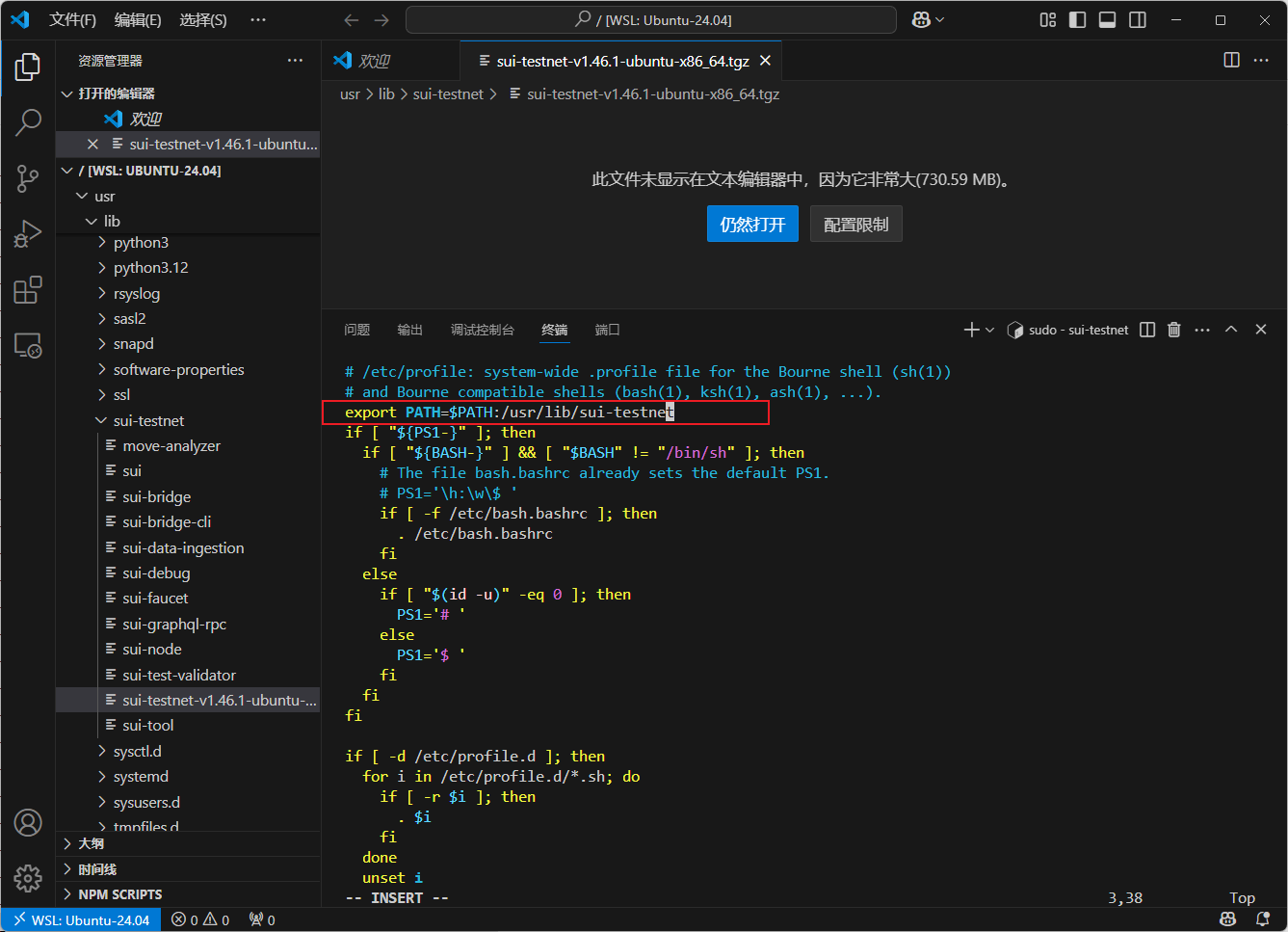1288x932 pixels.
Task: Switch to the 调试控制台 panel tab
Action: pyautogui.click(x=483, y=330)
